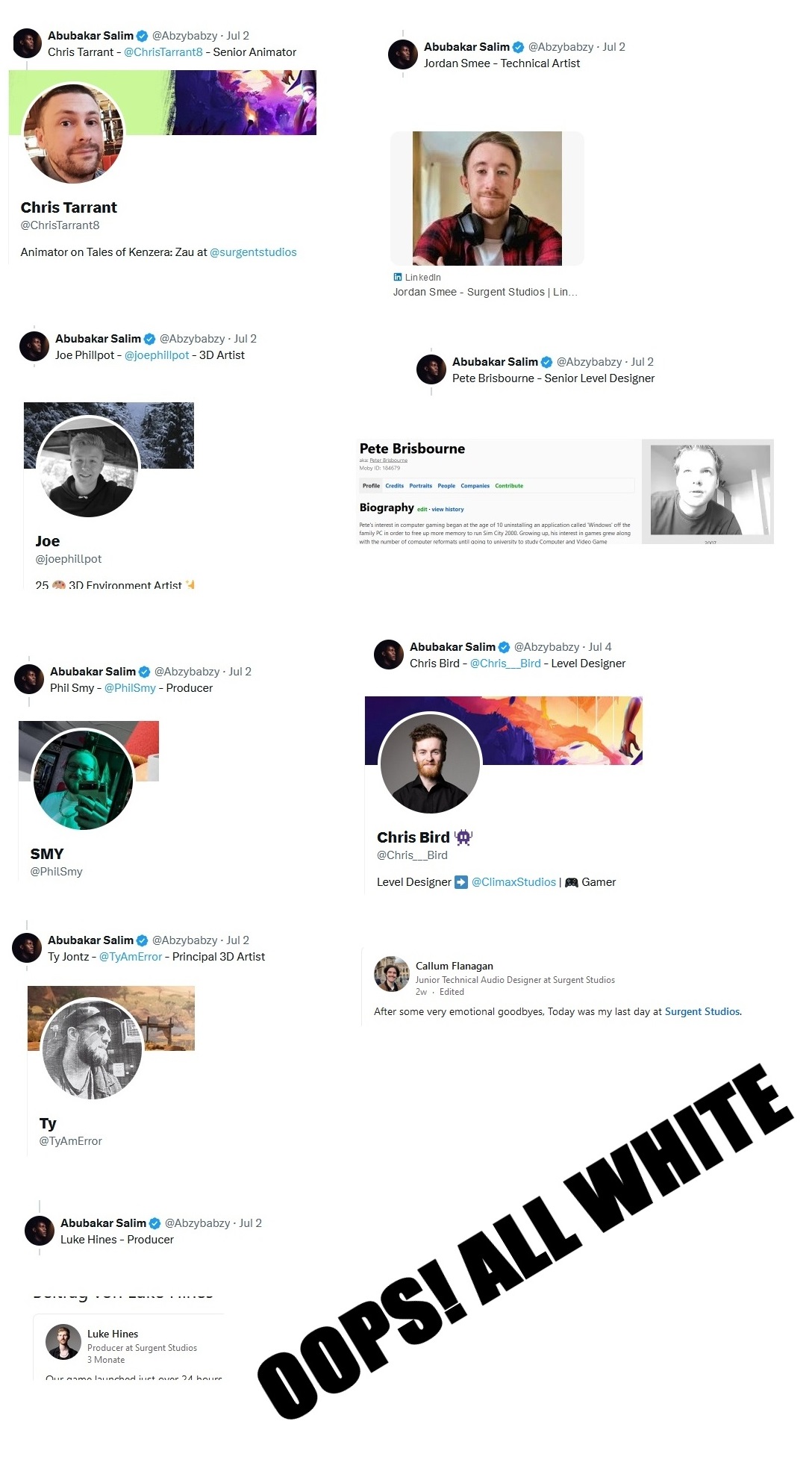Open the @TyAmError mention link

coord(131,957)
